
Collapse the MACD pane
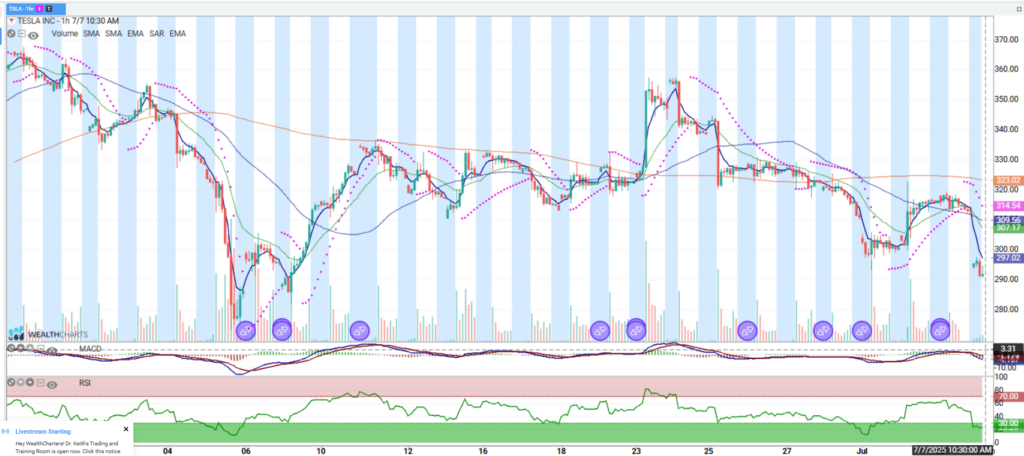[x=40, y=348]
